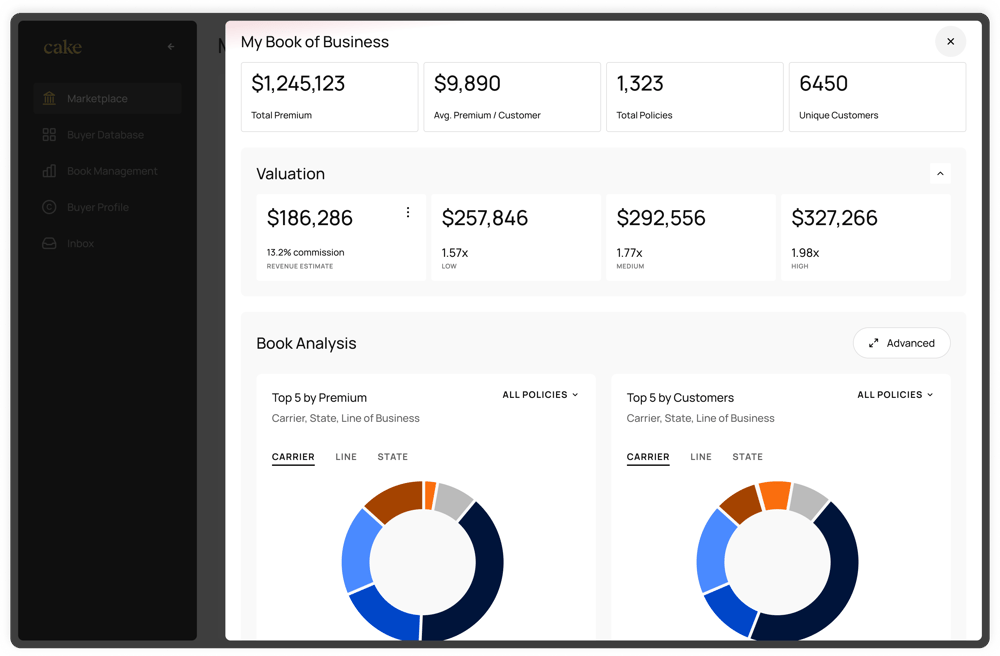
Task: Collapse the Valuation section
Action: [x=940, y=173]
